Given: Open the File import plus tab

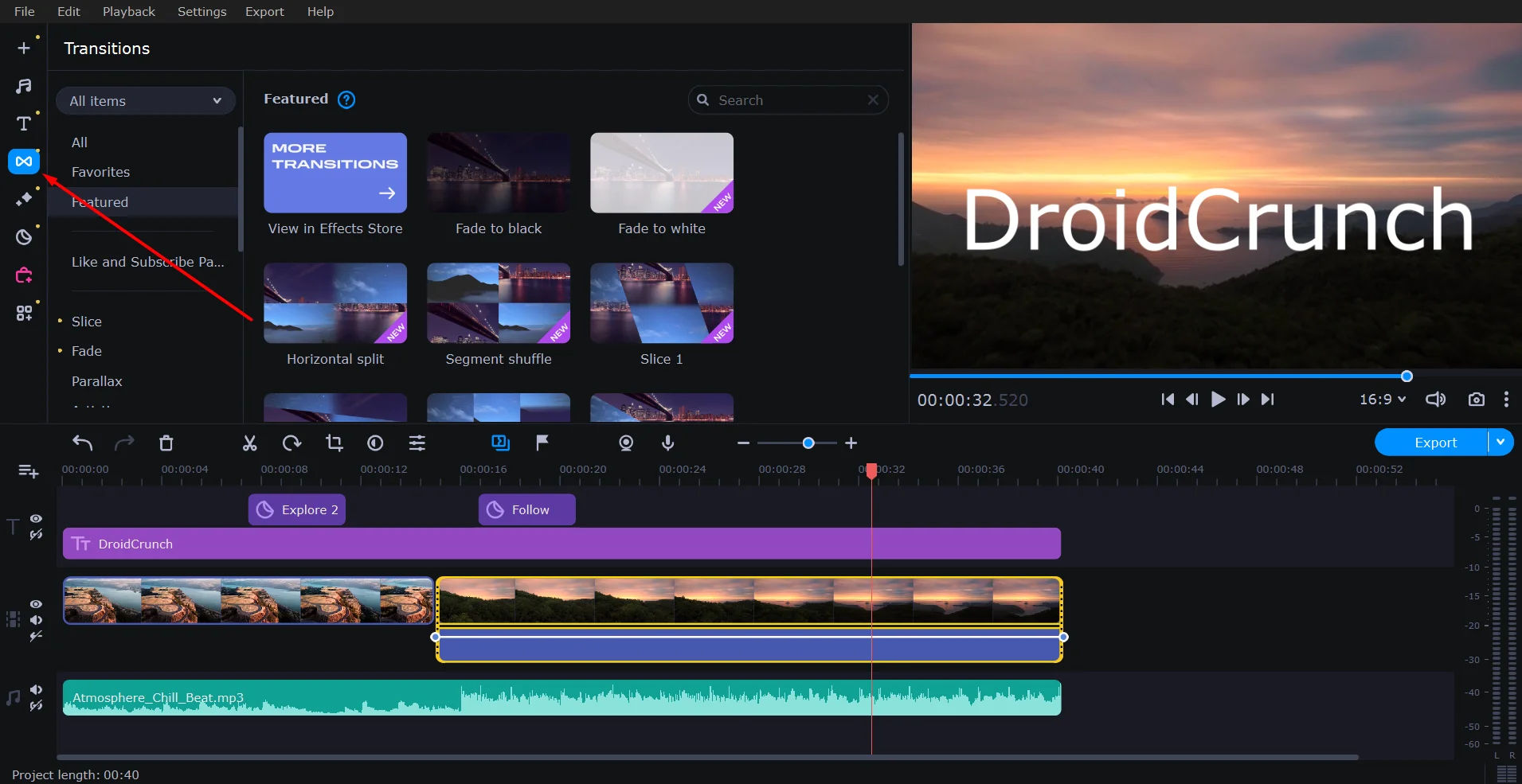Looking at the screenshot, I should coord(24,48).
